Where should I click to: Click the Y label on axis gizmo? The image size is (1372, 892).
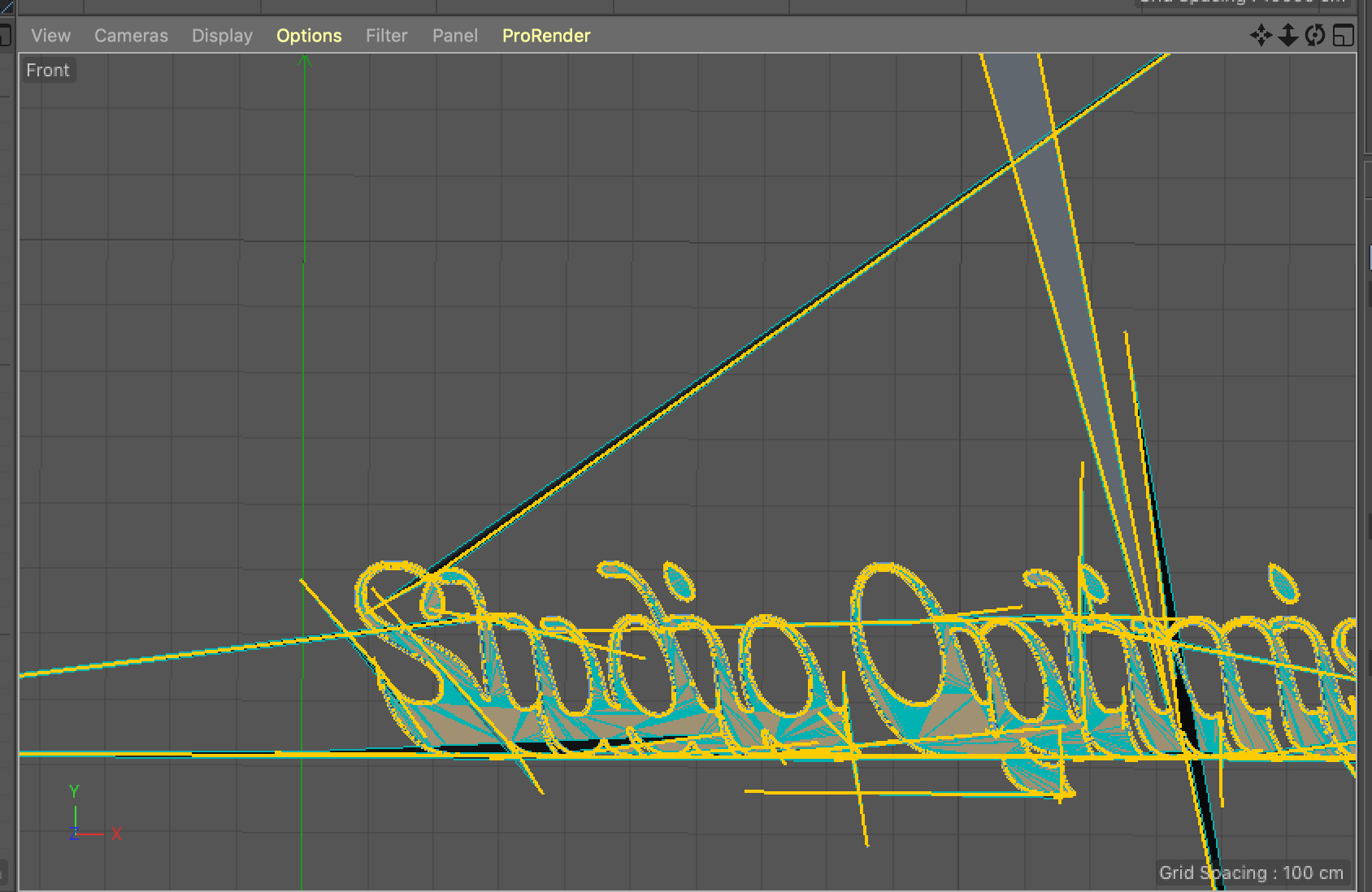74,791
